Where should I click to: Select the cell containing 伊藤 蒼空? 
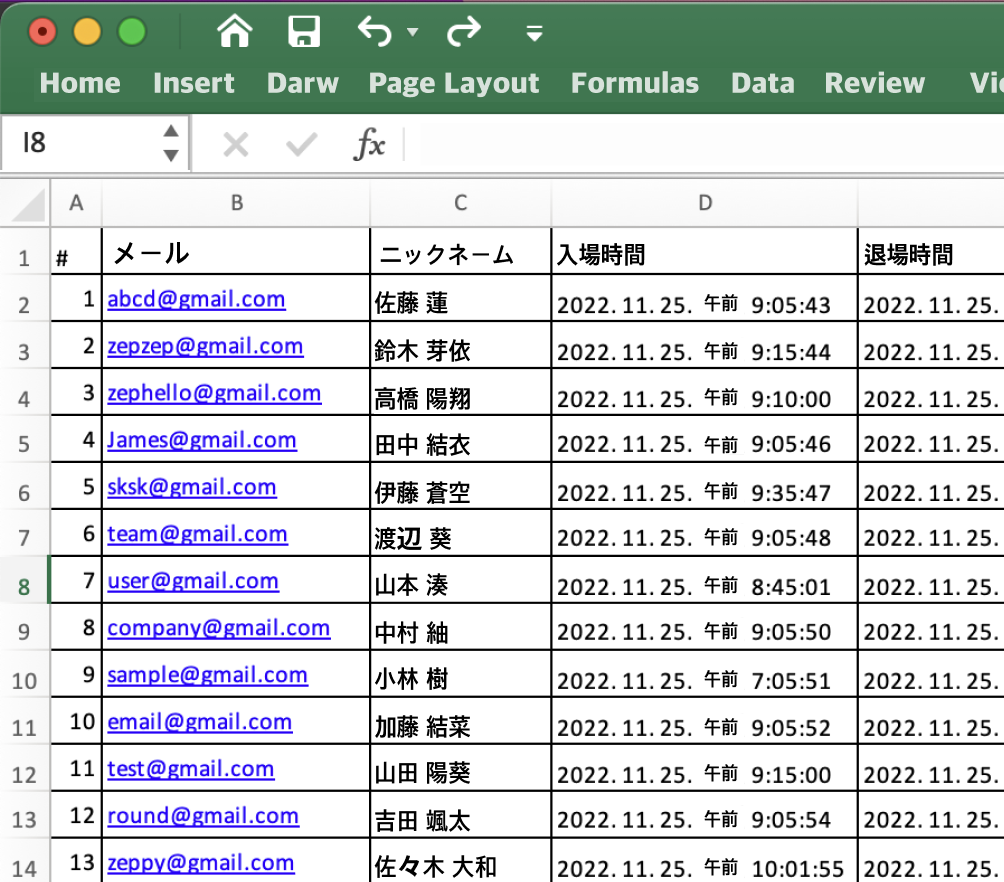460,486
